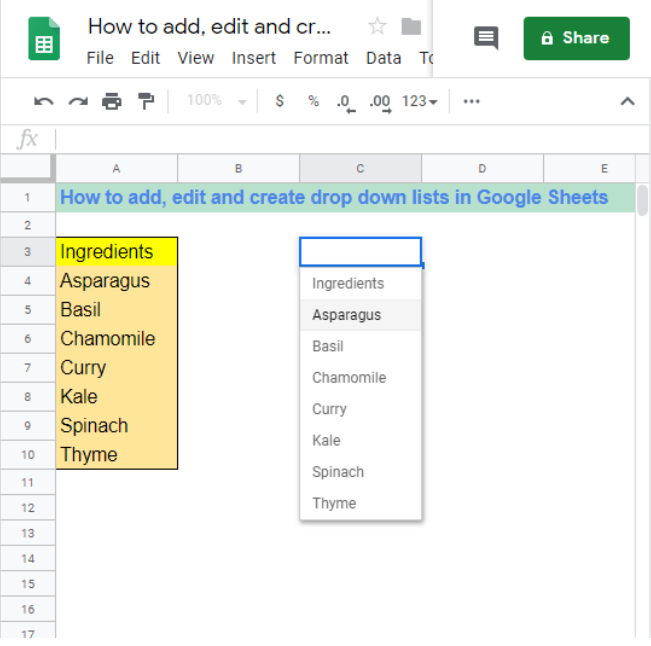Viewport: 651px width, 646px height.
Task: Click the vertical scrollbar thumb
Action: point(642,201)
